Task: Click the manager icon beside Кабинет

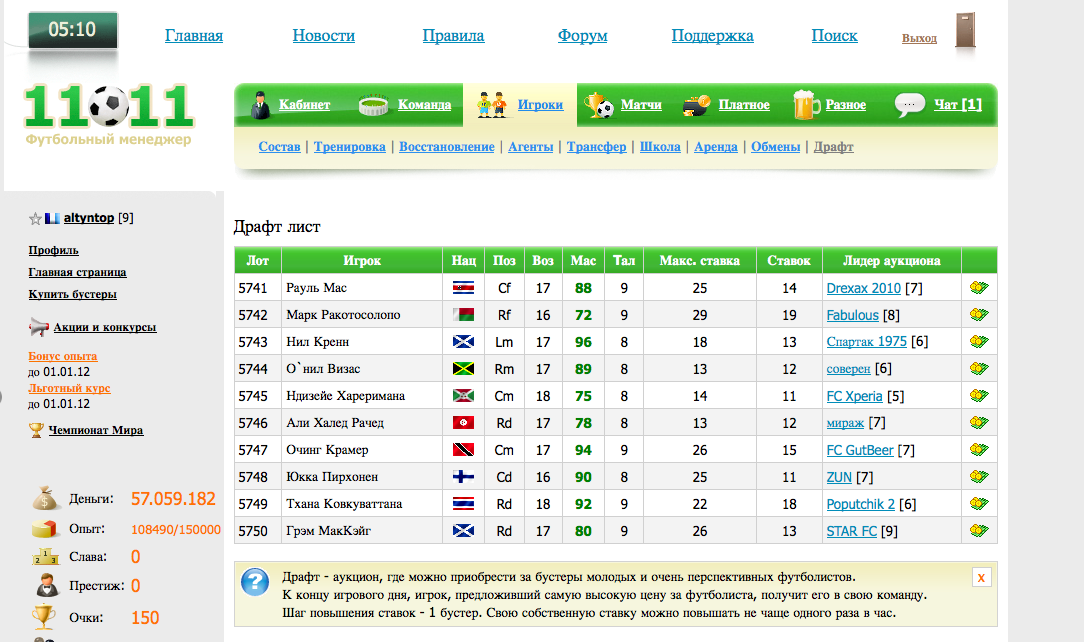Action: click(260, 105)
